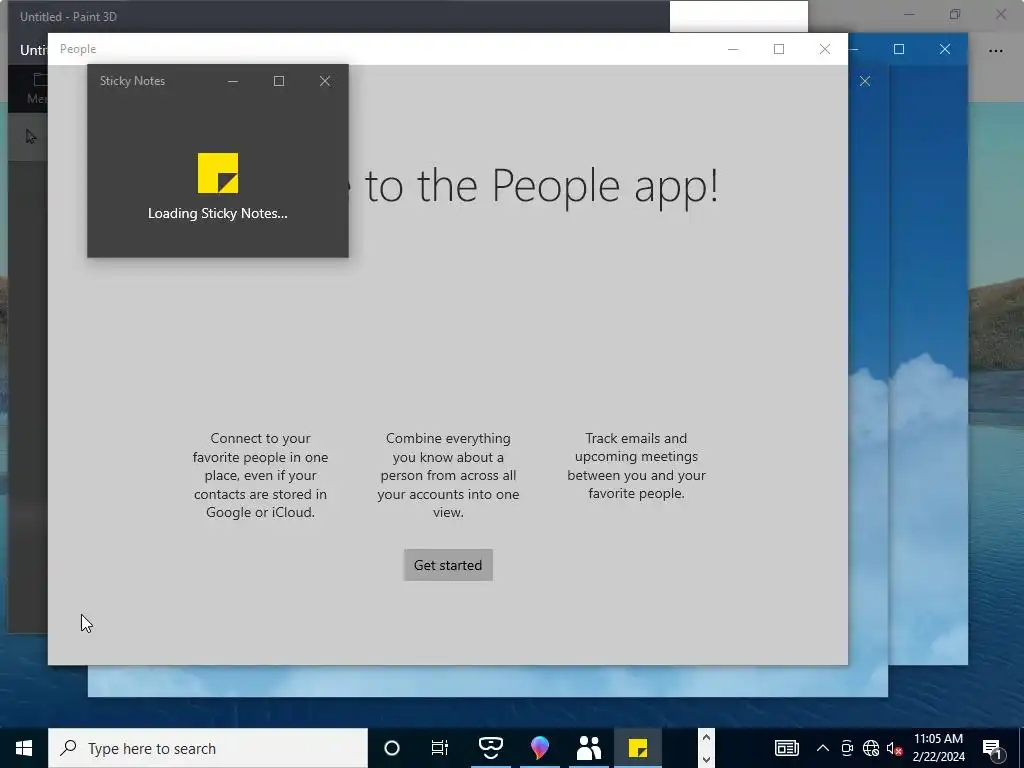Click the 'Untitled - Paint 3D' title text

coord(68,17)
